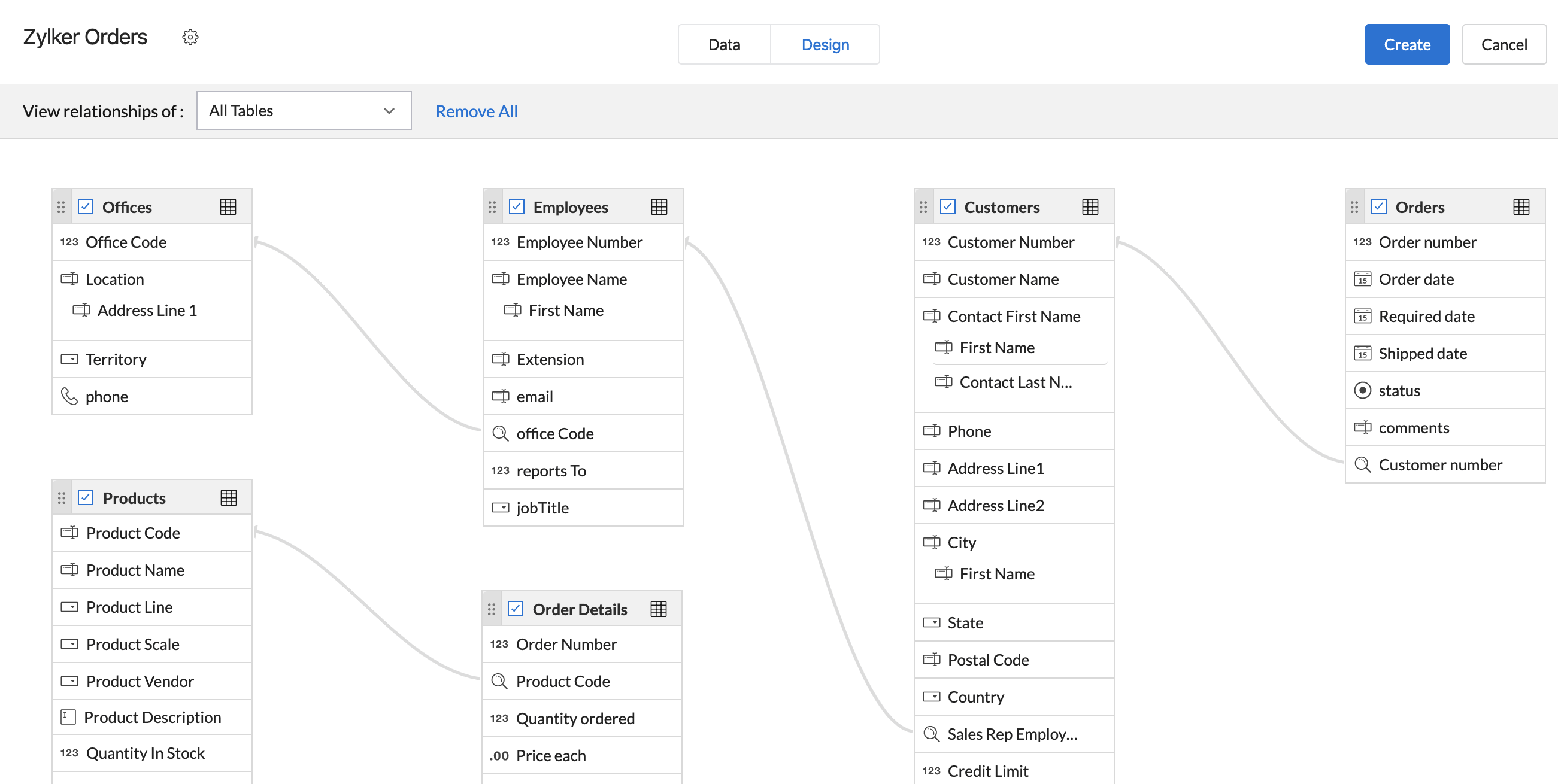Click the Orders table grid icon
The image size is (1558, 784).
(1520, 206)
